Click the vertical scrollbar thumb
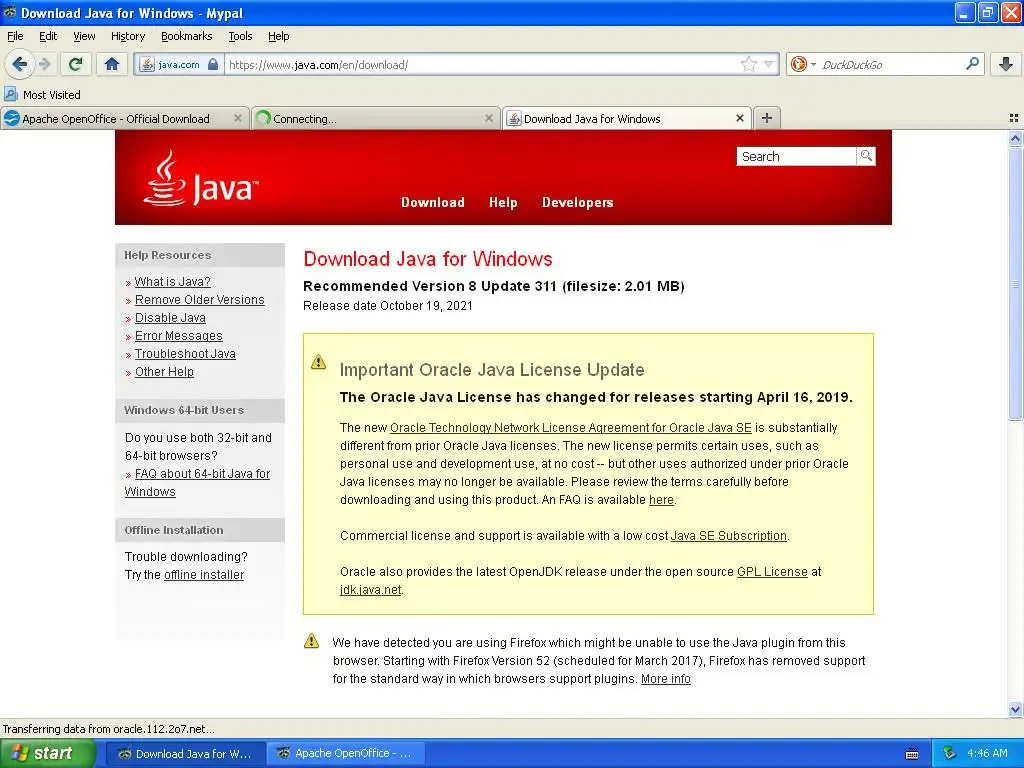The width and height of the screenshot is (1024, 768). [x=1015, y=283]
